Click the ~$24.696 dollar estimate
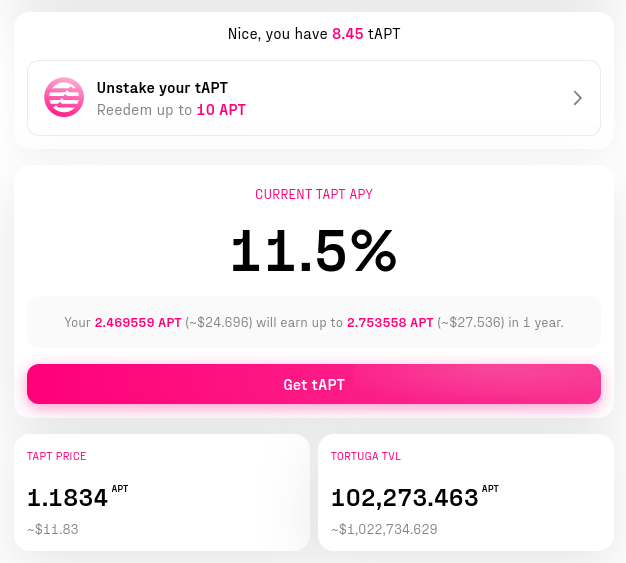626x563 pixels. [x=219, y=323]
